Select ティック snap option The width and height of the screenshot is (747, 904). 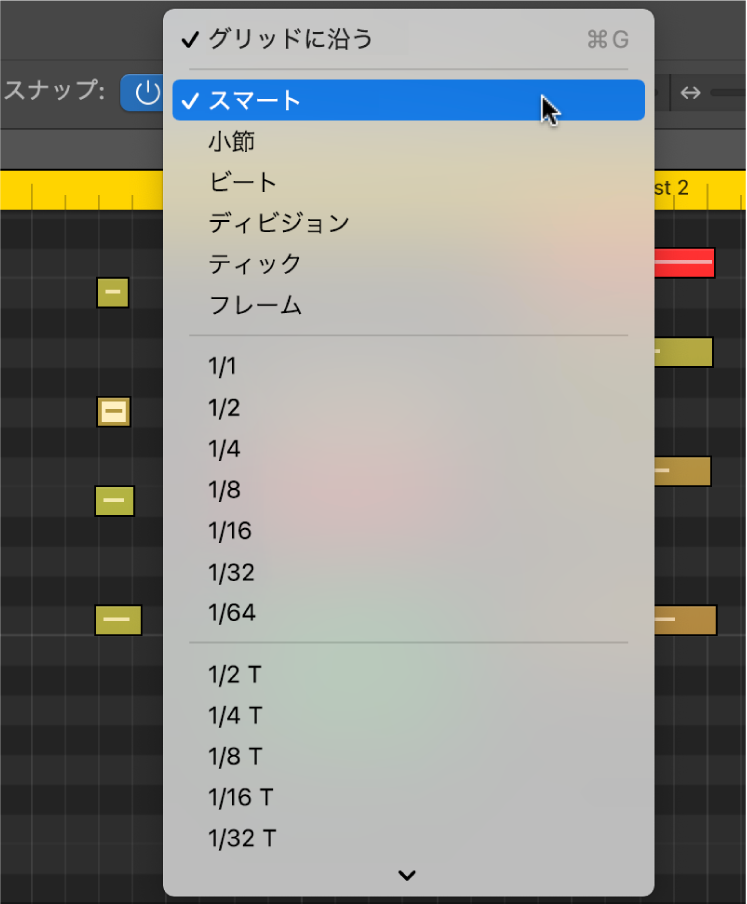pyautogui.click(x=408, y=264)
